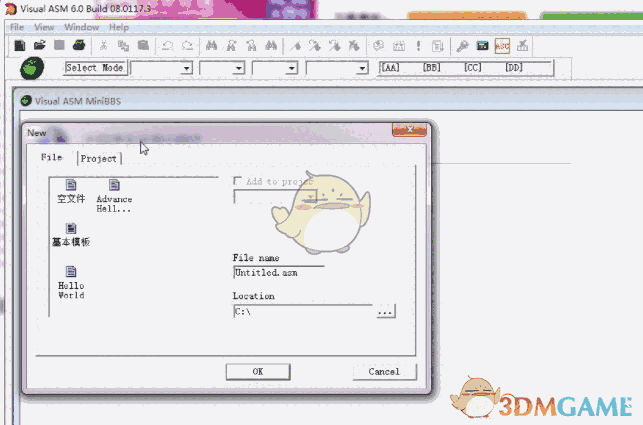Open the View menu
Screen dimensions: 643x425
click(44, 27)
